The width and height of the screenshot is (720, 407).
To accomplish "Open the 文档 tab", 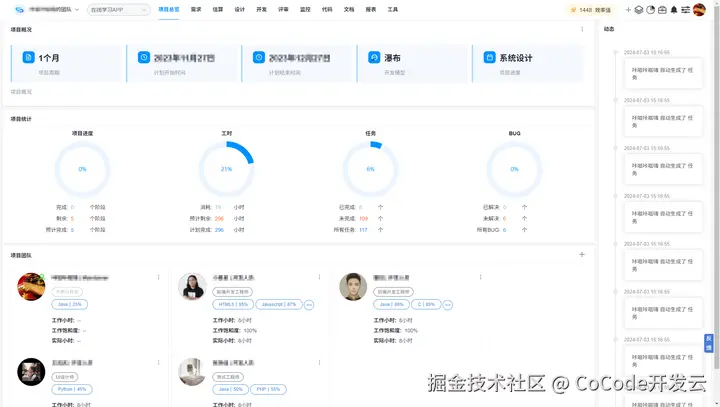I will 349,9.
